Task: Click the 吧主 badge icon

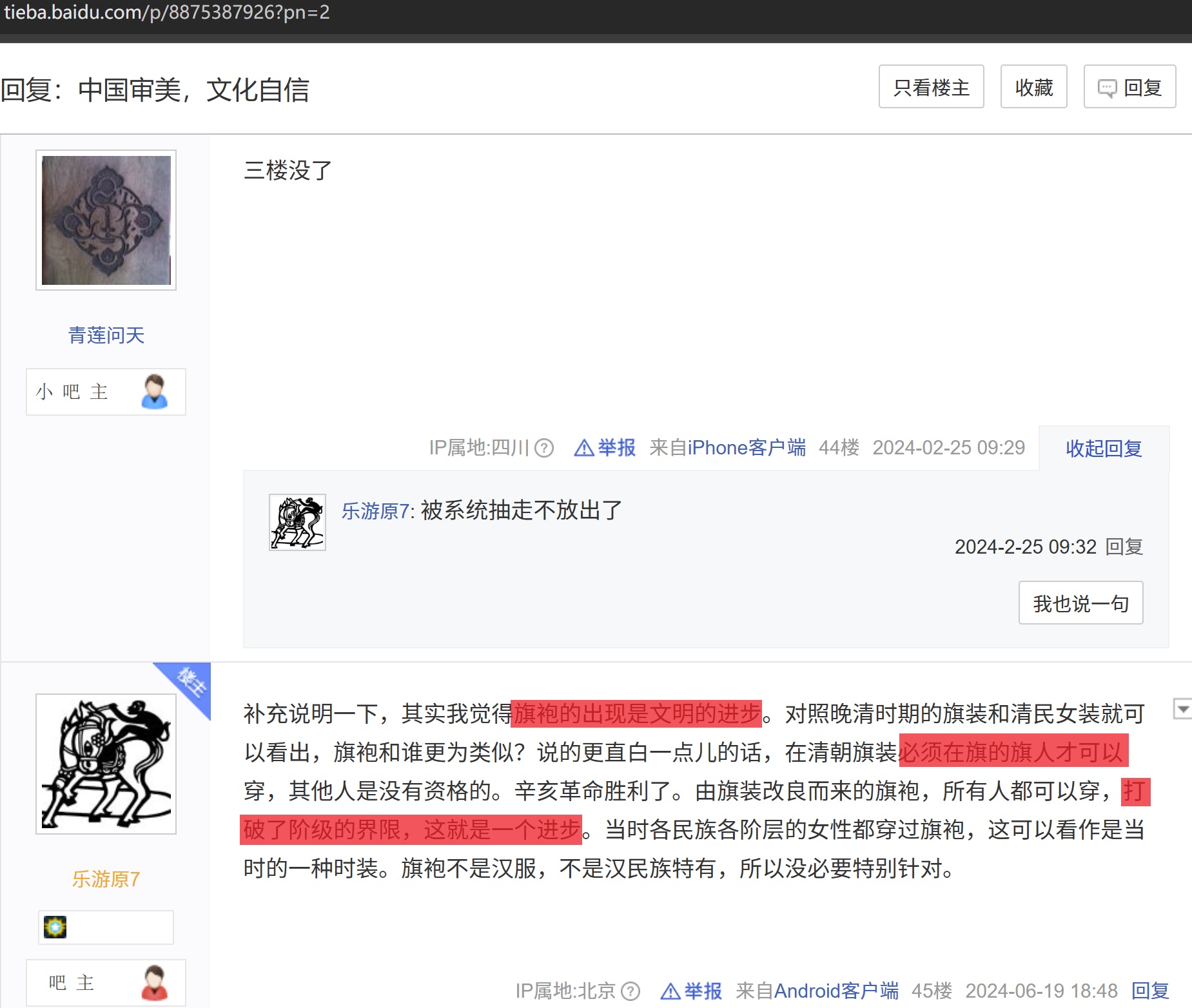Action: tap(154, 983)
